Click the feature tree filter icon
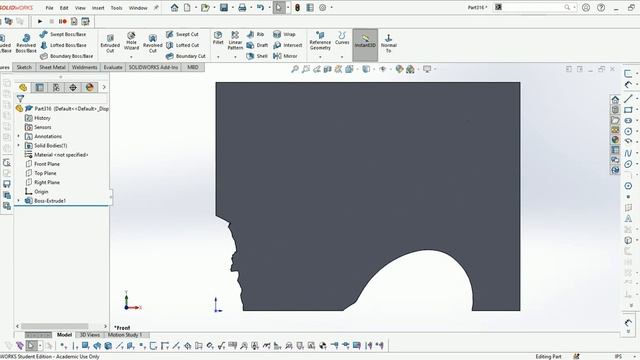The height and width of the screenshot is (360, 640). coord(20,98)
